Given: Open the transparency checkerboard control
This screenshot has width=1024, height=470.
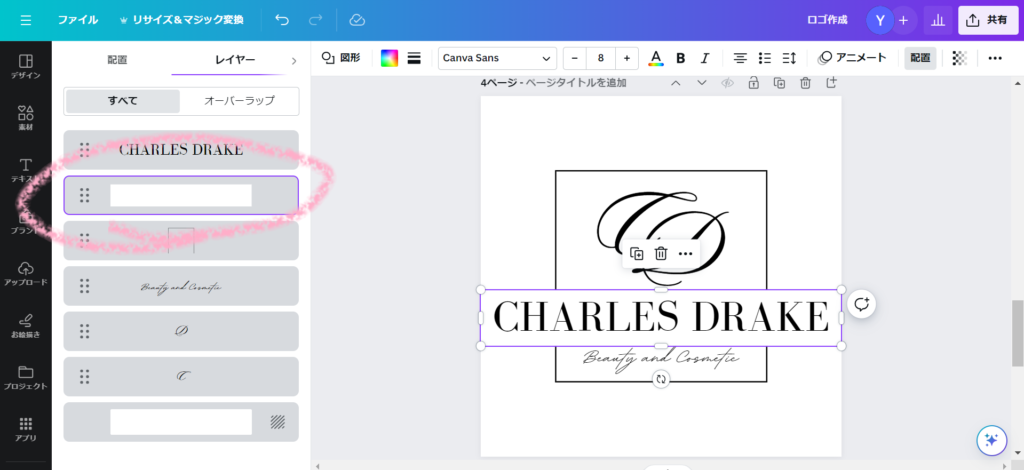Looking at the screenshot, I should [959, 58].
